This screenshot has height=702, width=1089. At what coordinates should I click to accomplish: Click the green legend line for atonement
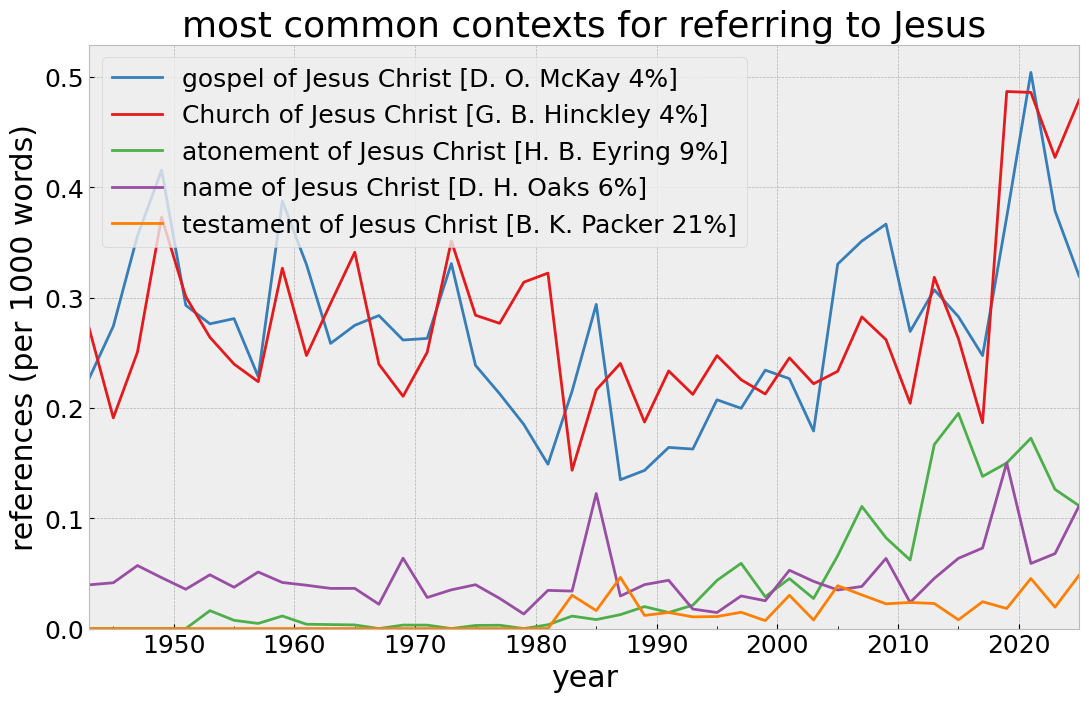click(137, 151)
